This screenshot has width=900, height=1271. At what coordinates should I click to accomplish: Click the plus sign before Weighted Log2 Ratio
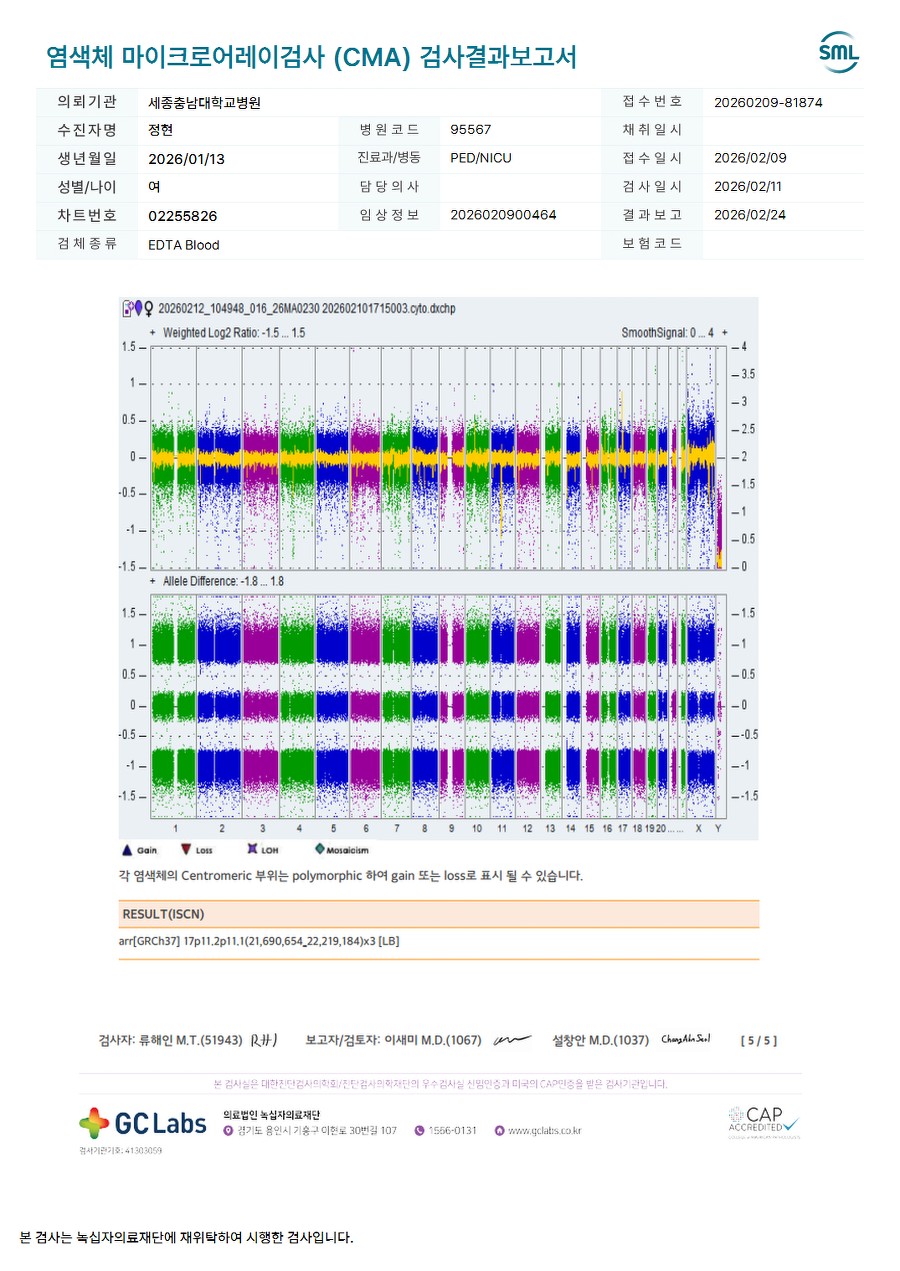pos(152,332)
